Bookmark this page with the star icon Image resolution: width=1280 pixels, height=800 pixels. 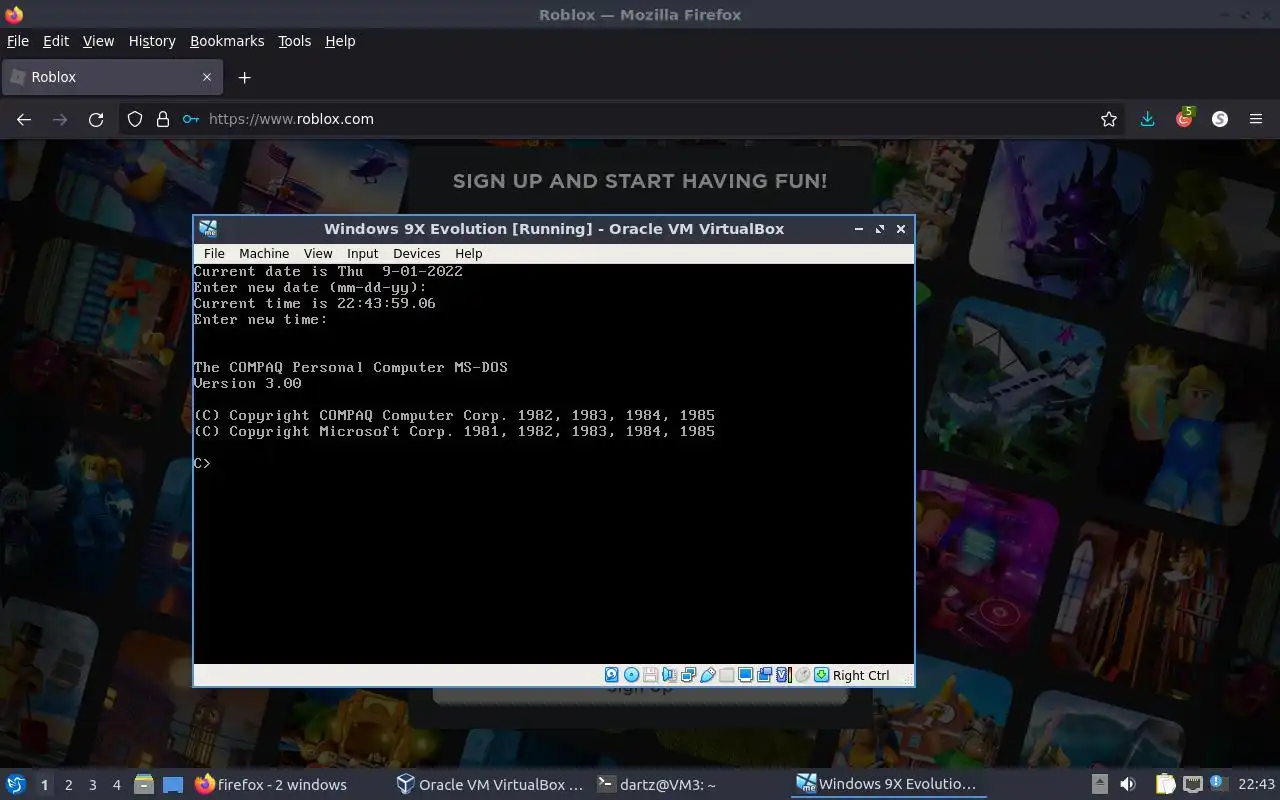1108,119
